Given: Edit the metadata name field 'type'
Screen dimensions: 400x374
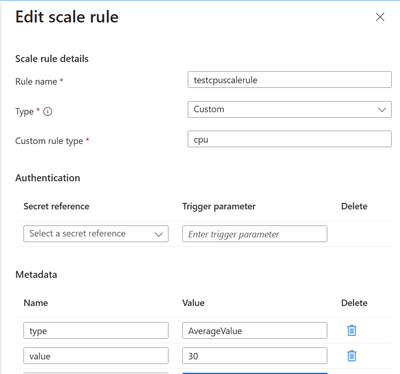Looking at the screenshot, I should click(96, 331).
